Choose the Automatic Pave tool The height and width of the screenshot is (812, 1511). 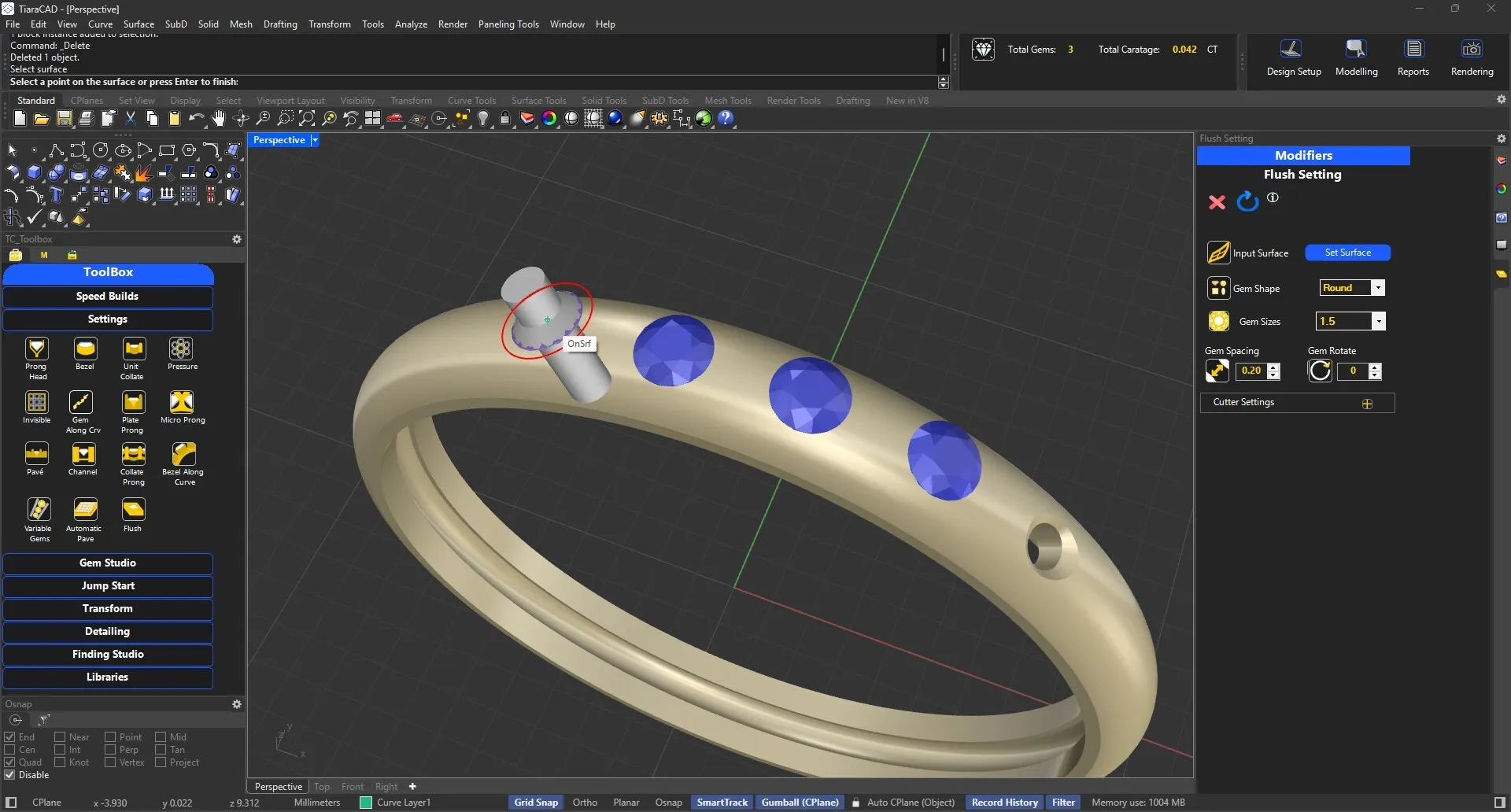[x=85, y=510]
